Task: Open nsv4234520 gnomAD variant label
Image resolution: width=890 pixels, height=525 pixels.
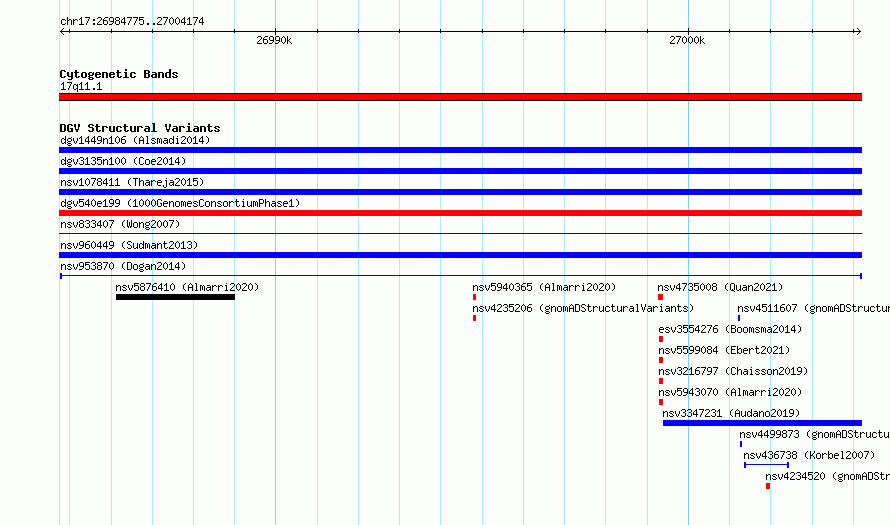Action: tap(828, 476)
